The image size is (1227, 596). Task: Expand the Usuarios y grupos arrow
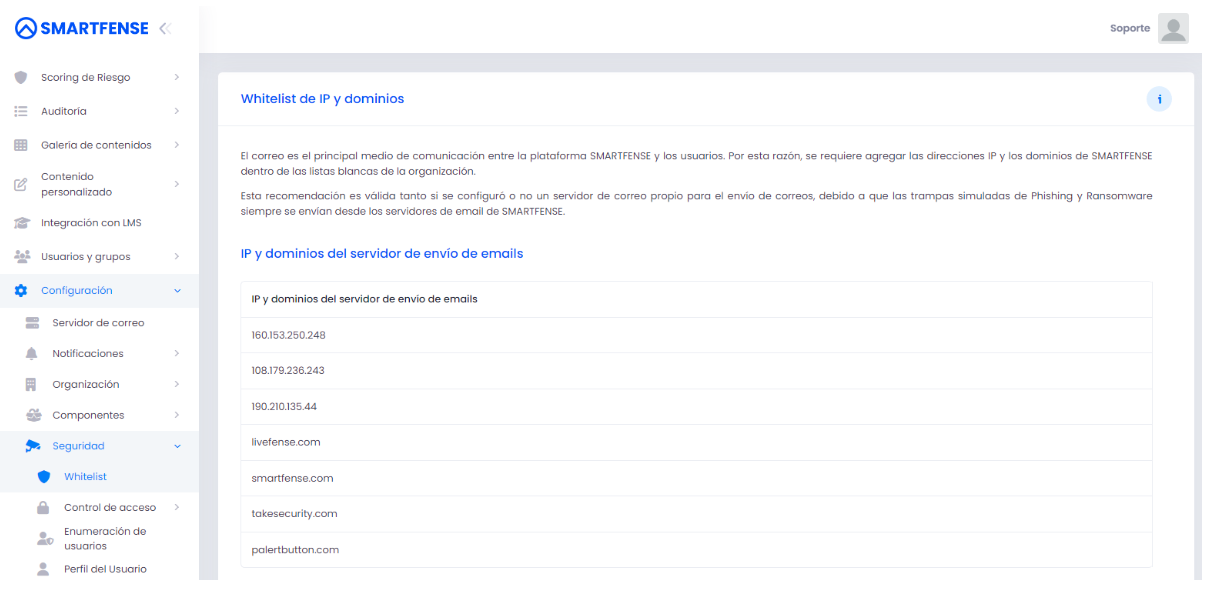point(177,257)
